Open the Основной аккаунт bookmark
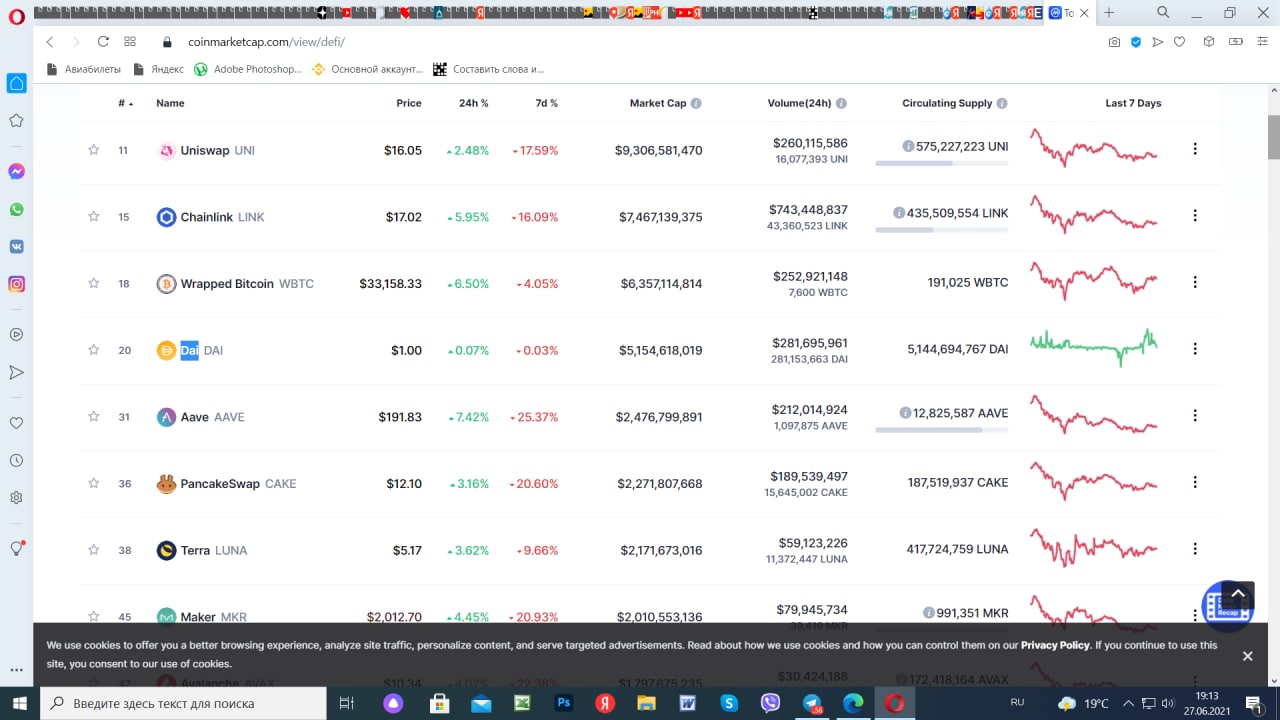This screenshot has height=720, width=1280. pyautogui.click(x=368, y=69)
